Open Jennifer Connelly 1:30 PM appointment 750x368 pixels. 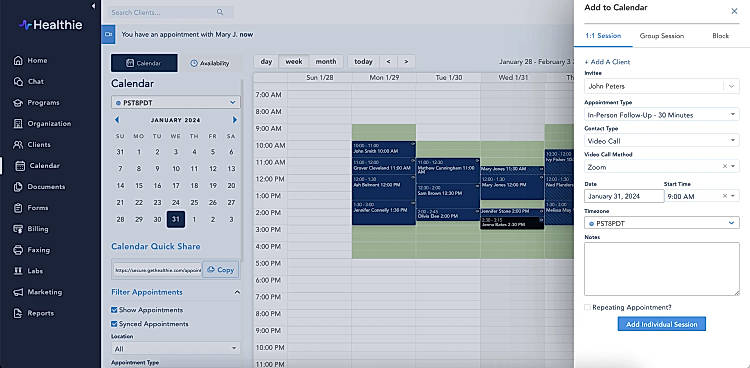click(x=384, y=212)
